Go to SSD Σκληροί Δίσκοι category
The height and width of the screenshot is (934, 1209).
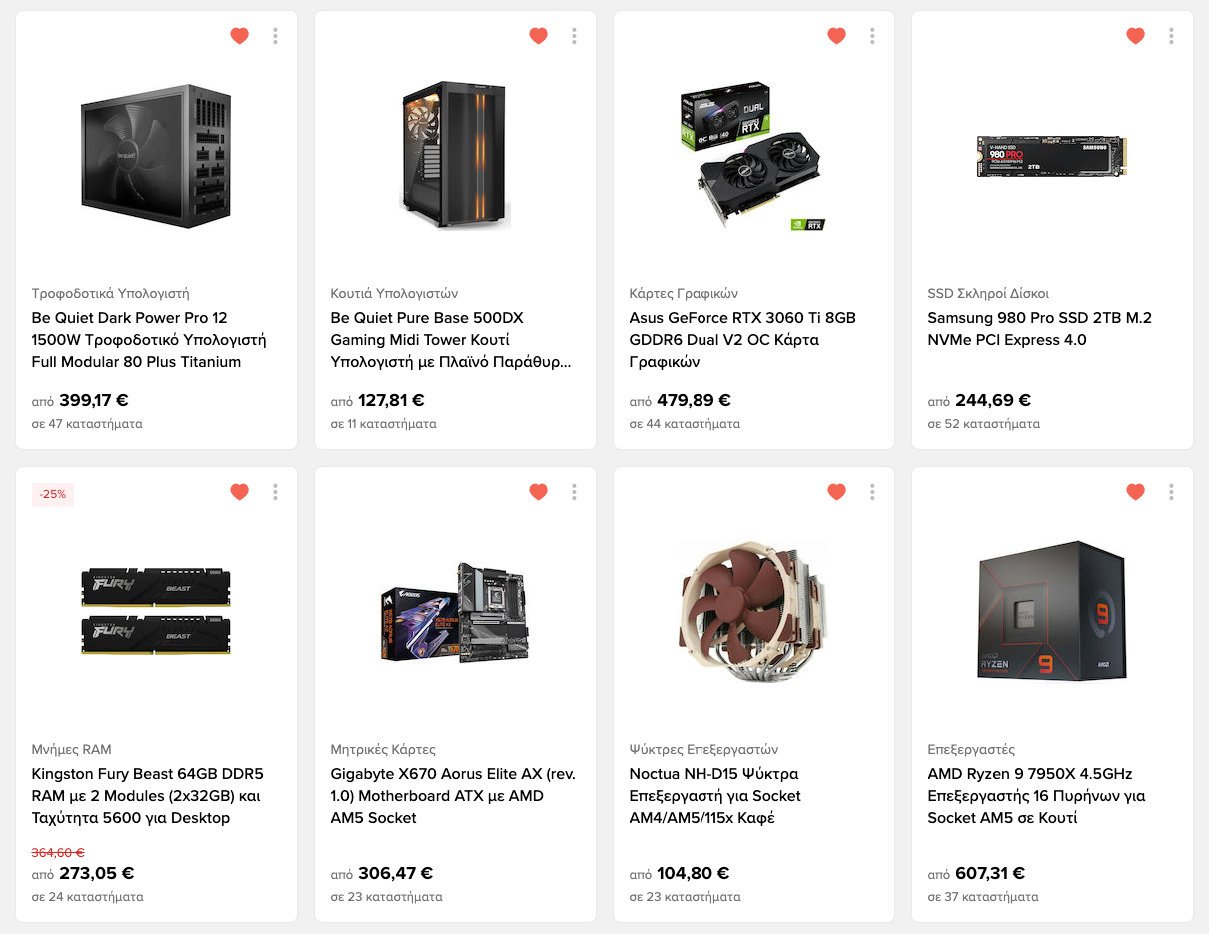point(988,293)
